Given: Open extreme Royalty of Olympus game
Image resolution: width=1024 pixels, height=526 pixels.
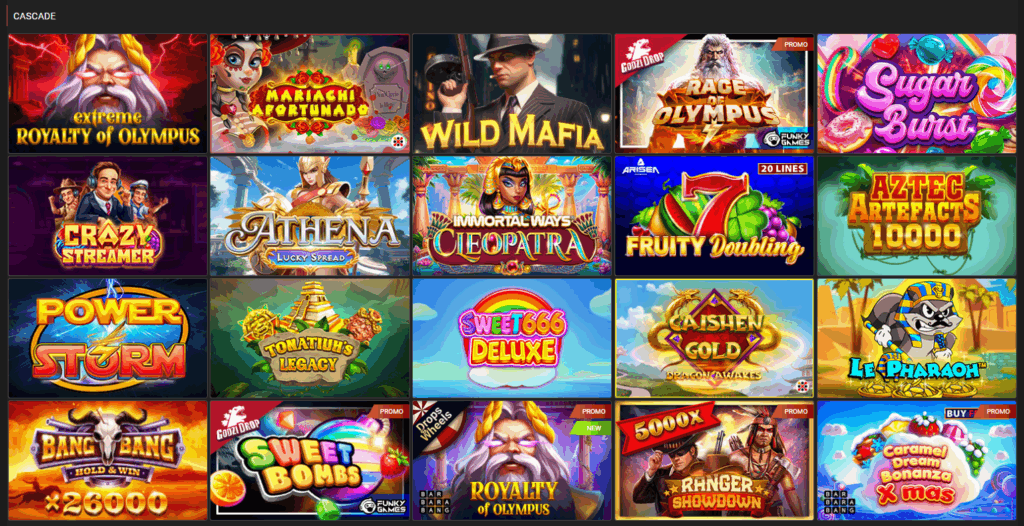Looking at the screenshot, I should (108, 93).
